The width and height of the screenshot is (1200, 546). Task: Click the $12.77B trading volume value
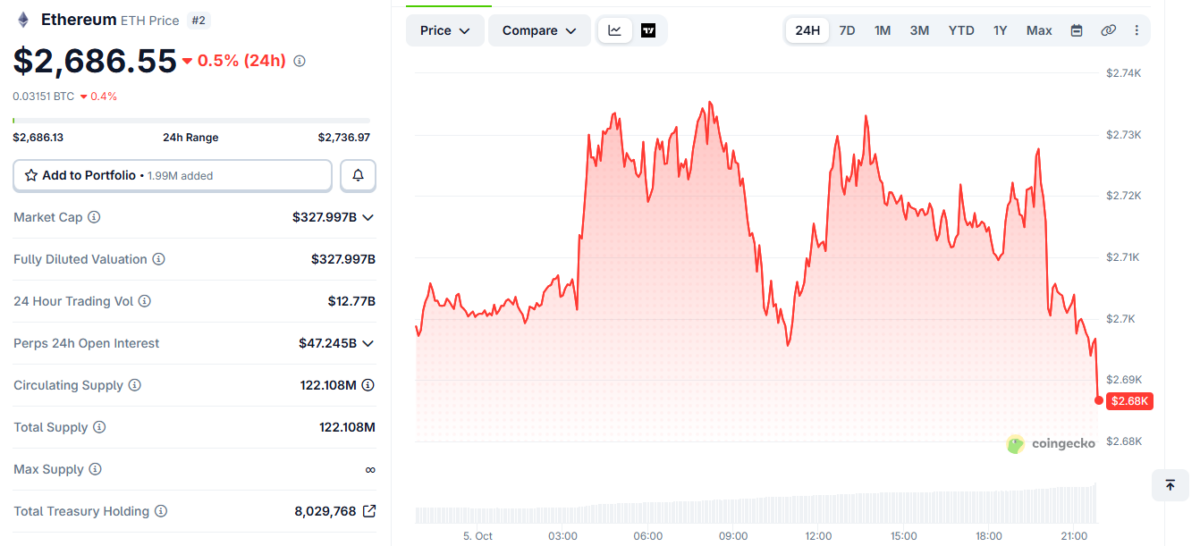[x=351, y=301]
